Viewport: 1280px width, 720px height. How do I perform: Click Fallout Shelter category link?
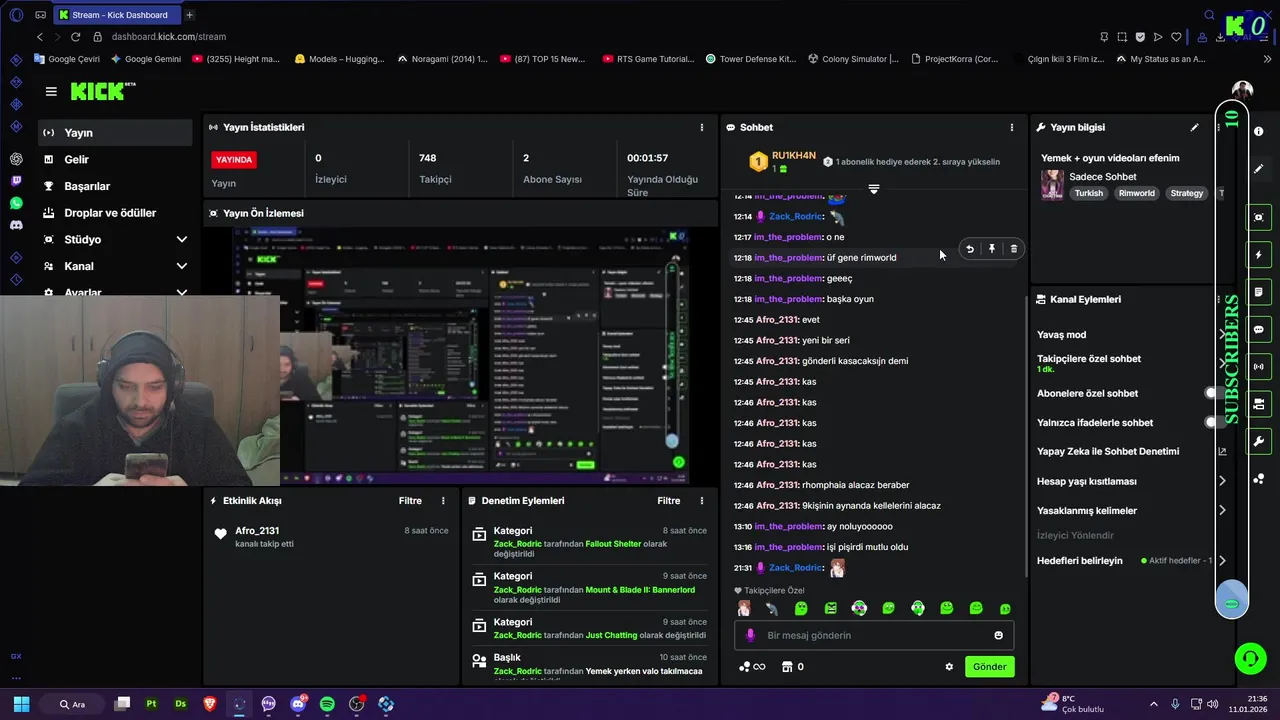(613, 544)
